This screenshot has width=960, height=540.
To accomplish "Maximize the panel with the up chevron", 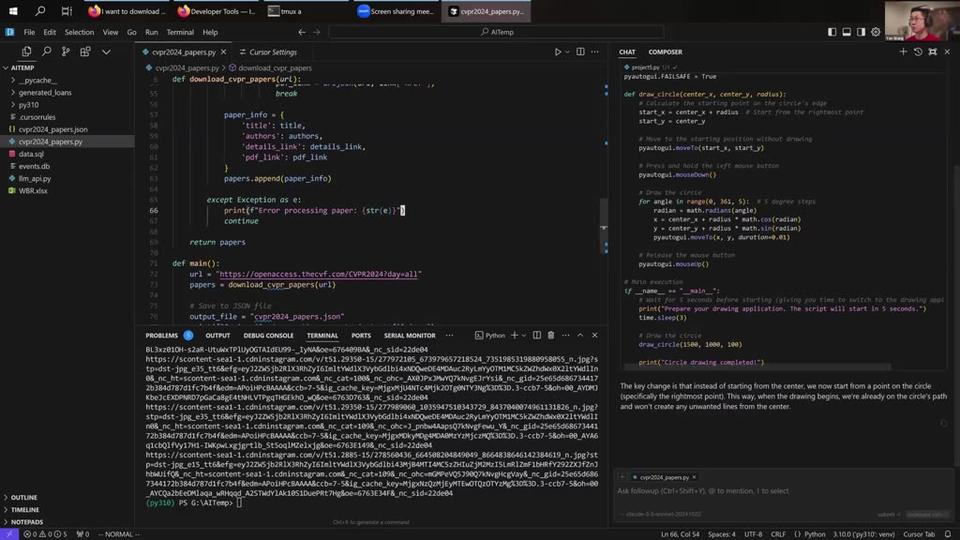I will (x=580, y=336).
